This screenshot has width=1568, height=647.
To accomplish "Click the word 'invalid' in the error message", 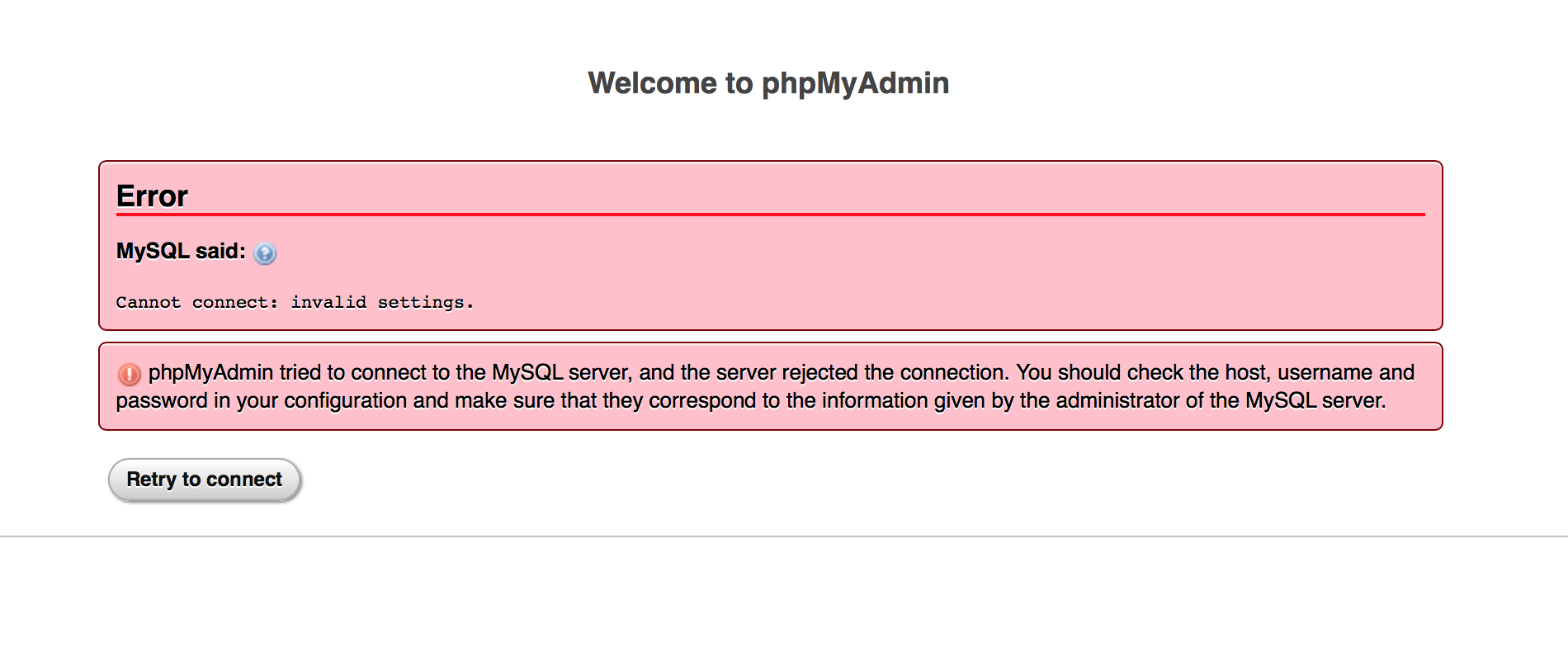I will (328, 303).
